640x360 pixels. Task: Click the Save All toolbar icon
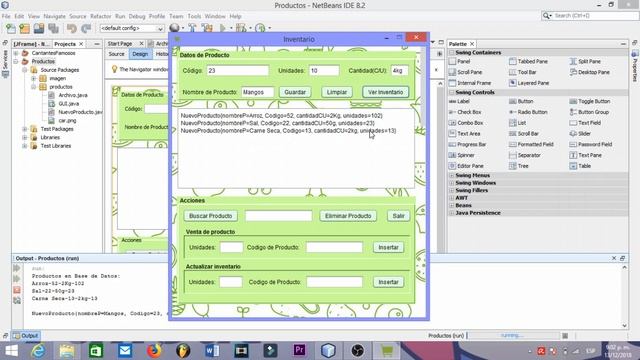53,28
